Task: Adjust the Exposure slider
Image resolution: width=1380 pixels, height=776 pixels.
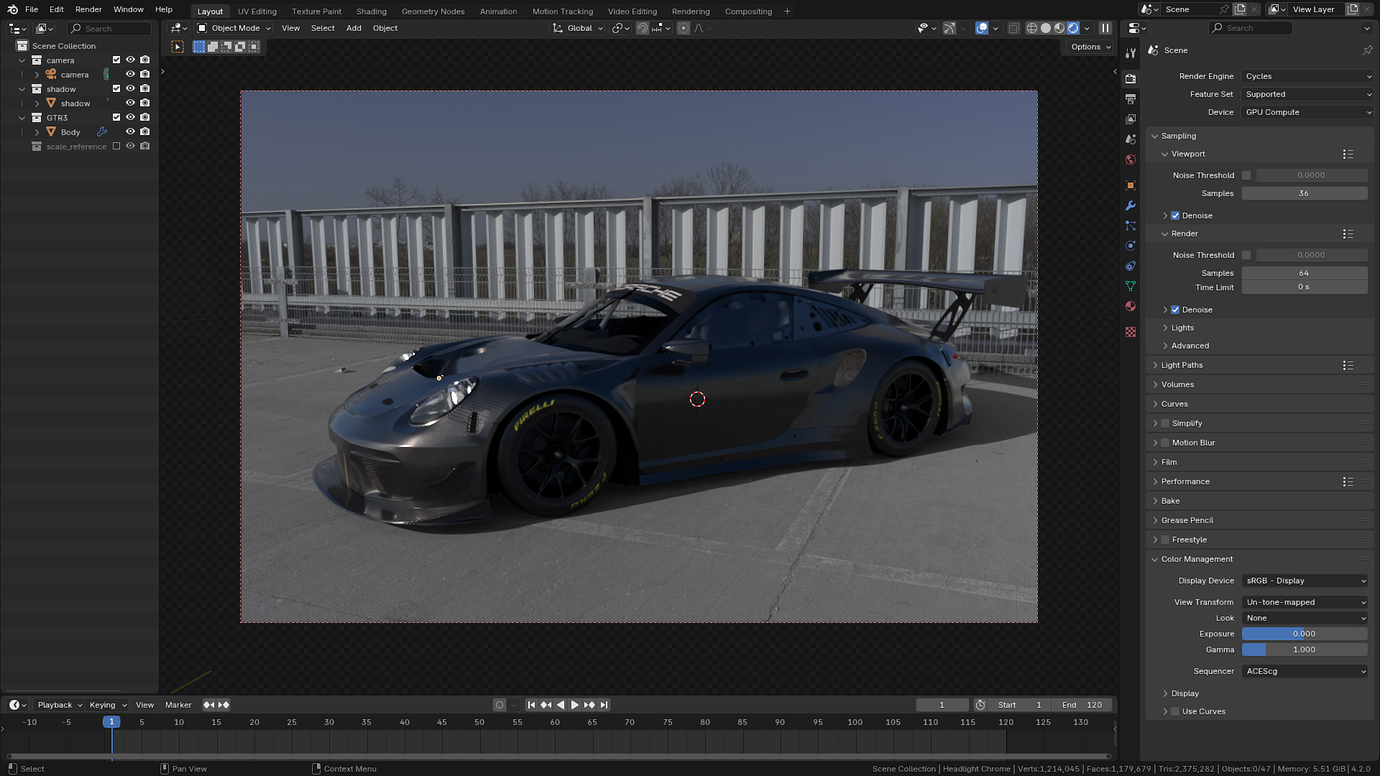Action: [1304, 634]
